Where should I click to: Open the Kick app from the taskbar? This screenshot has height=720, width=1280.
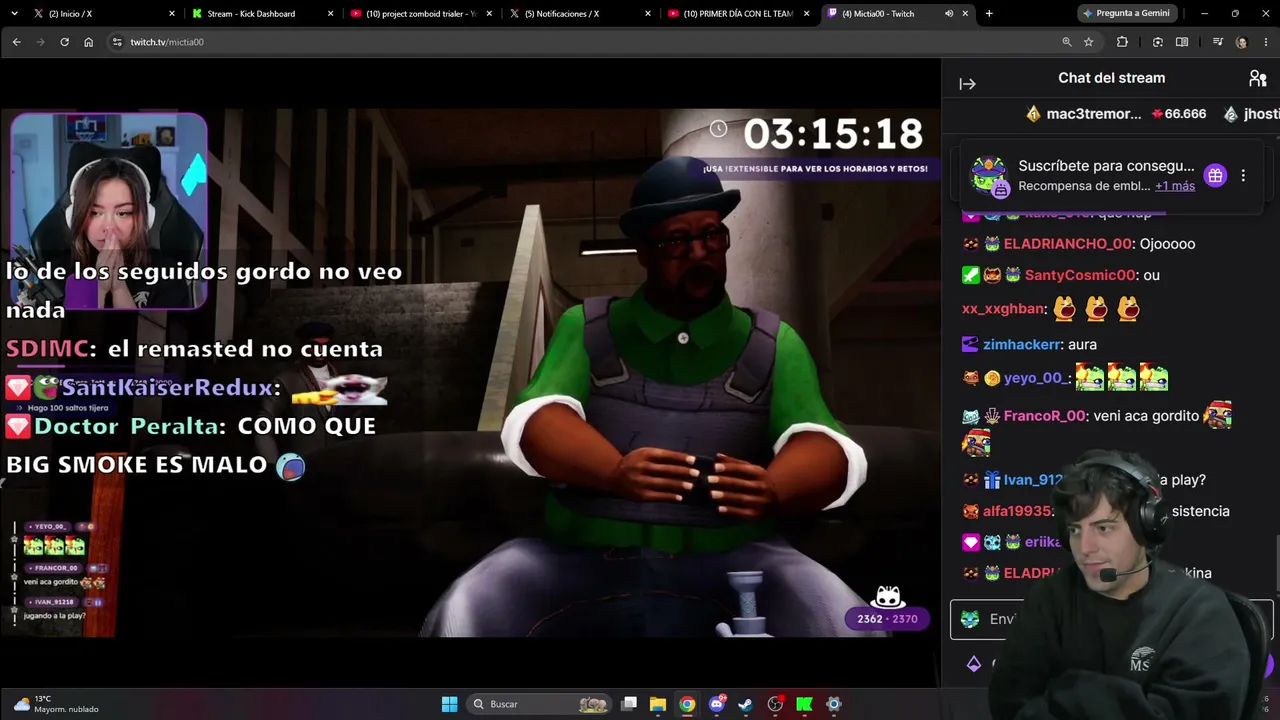point(804,704)
